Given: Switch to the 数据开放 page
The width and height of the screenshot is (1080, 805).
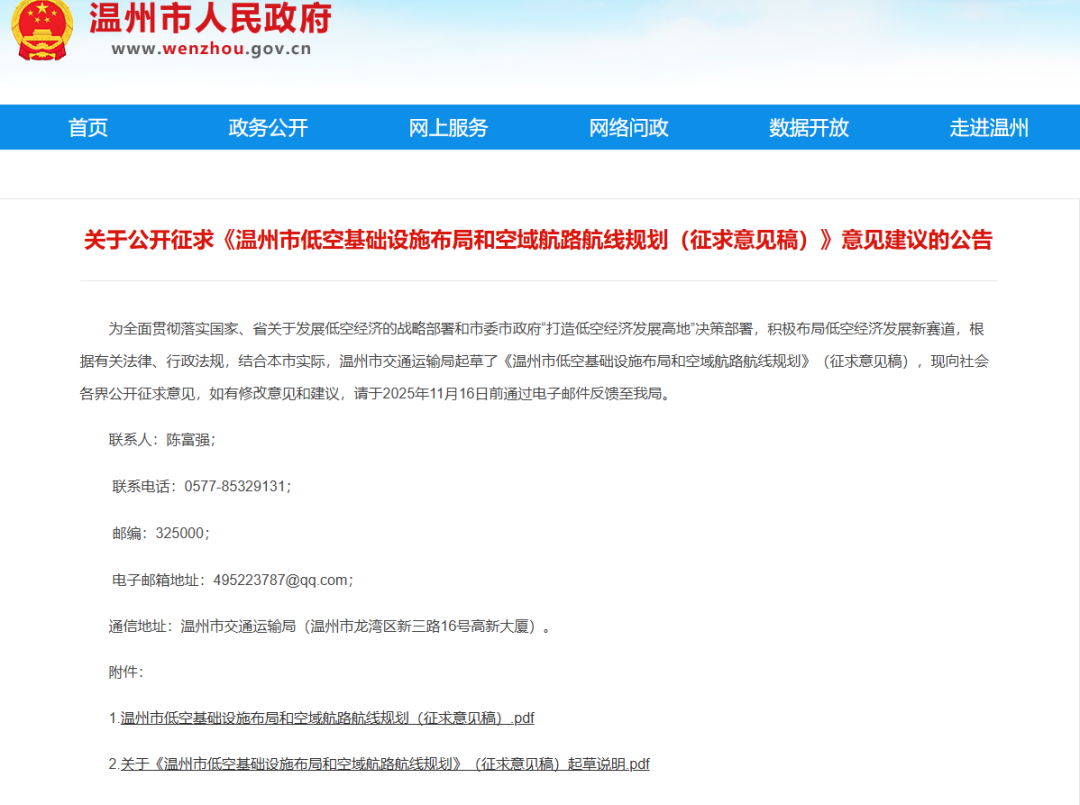Looking at the screenshot, I should point(808,128).
